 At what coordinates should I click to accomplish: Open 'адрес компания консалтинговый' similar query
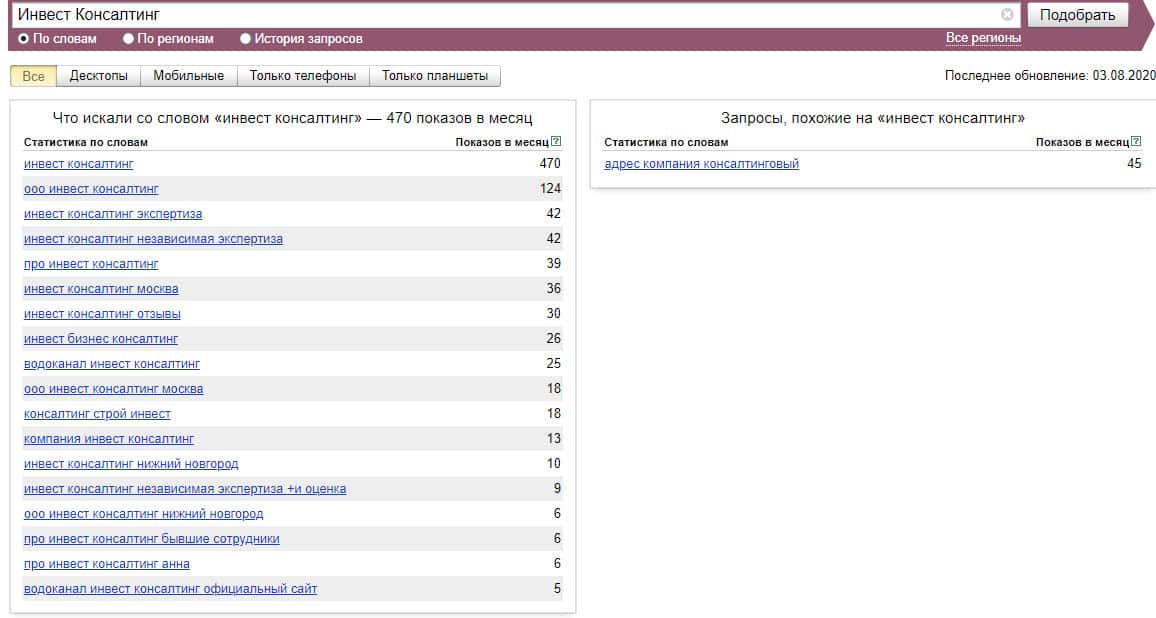[x=701, y=164]
